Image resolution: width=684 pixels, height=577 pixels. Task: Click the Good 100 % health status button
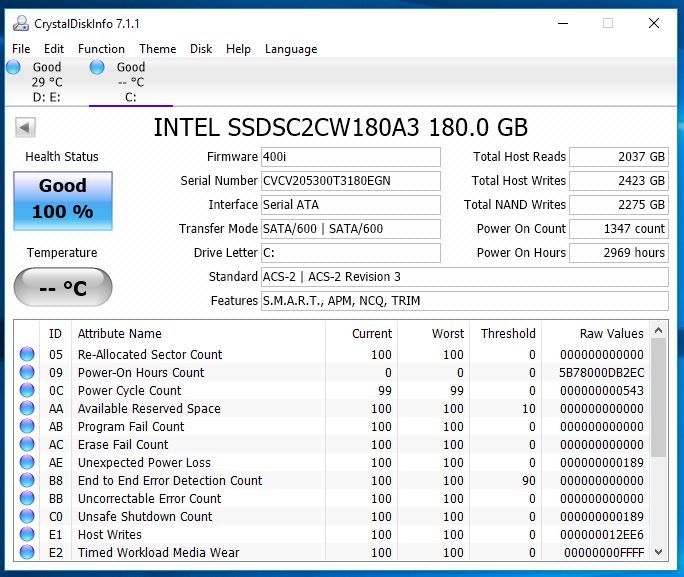(x=63, y=201)
